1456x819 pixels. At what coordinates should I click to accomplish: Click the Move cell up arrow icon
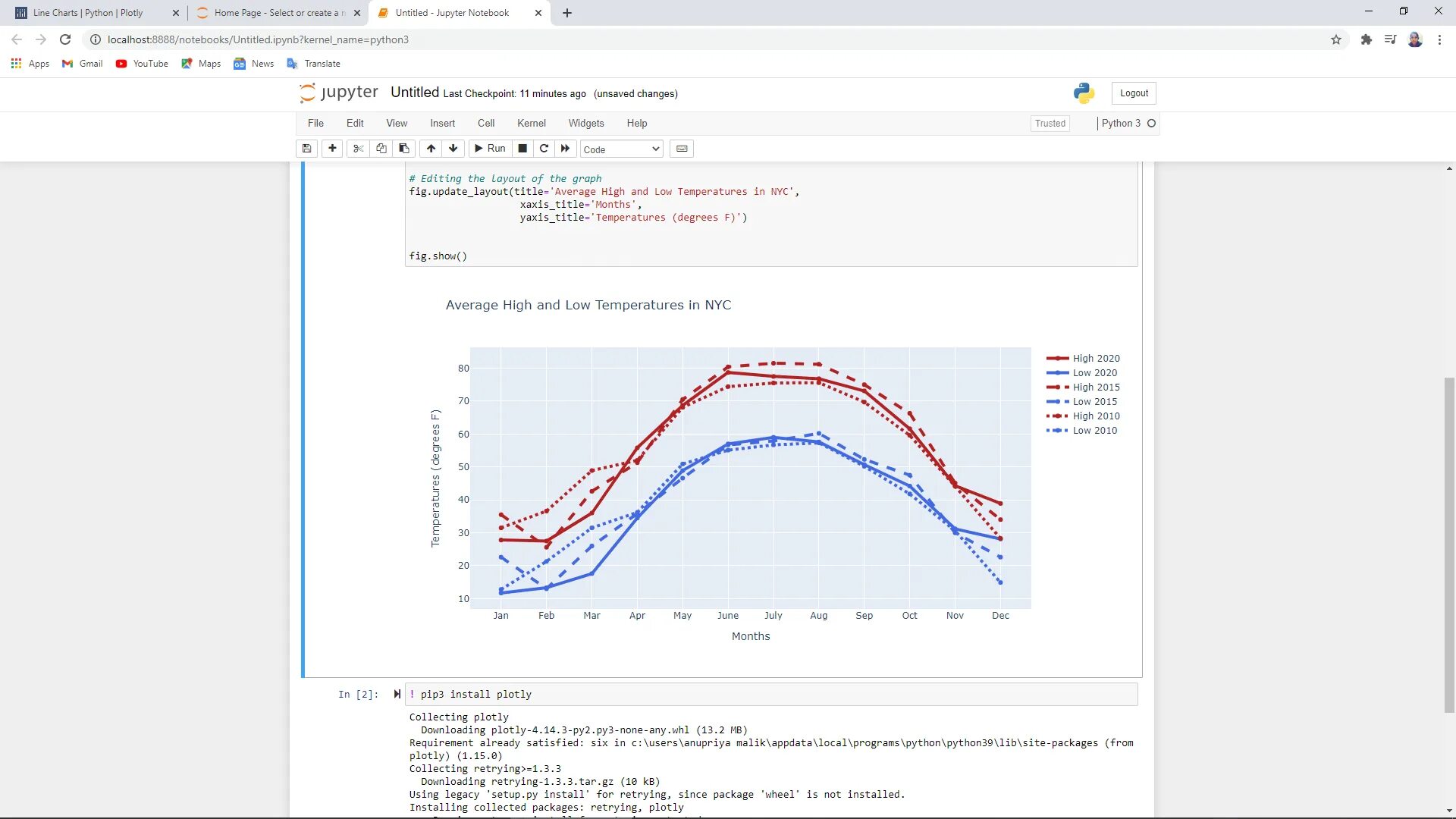430,149
